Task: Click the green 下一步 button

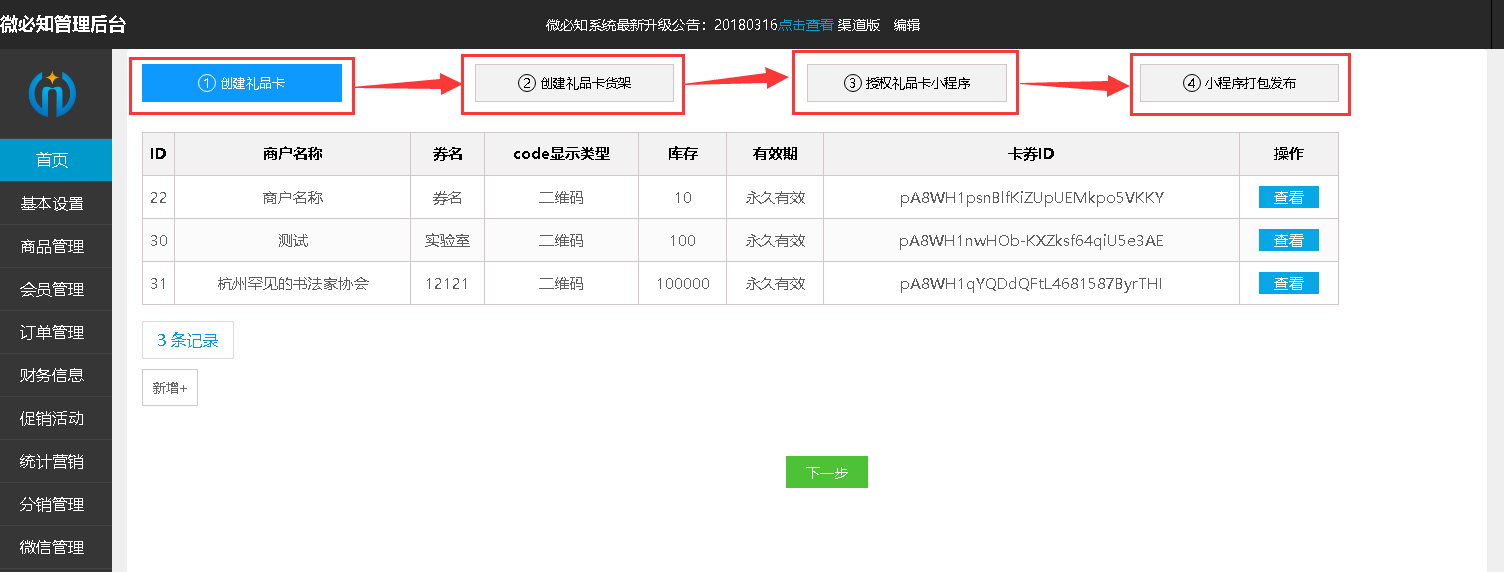Action: [x=827, y=473]
